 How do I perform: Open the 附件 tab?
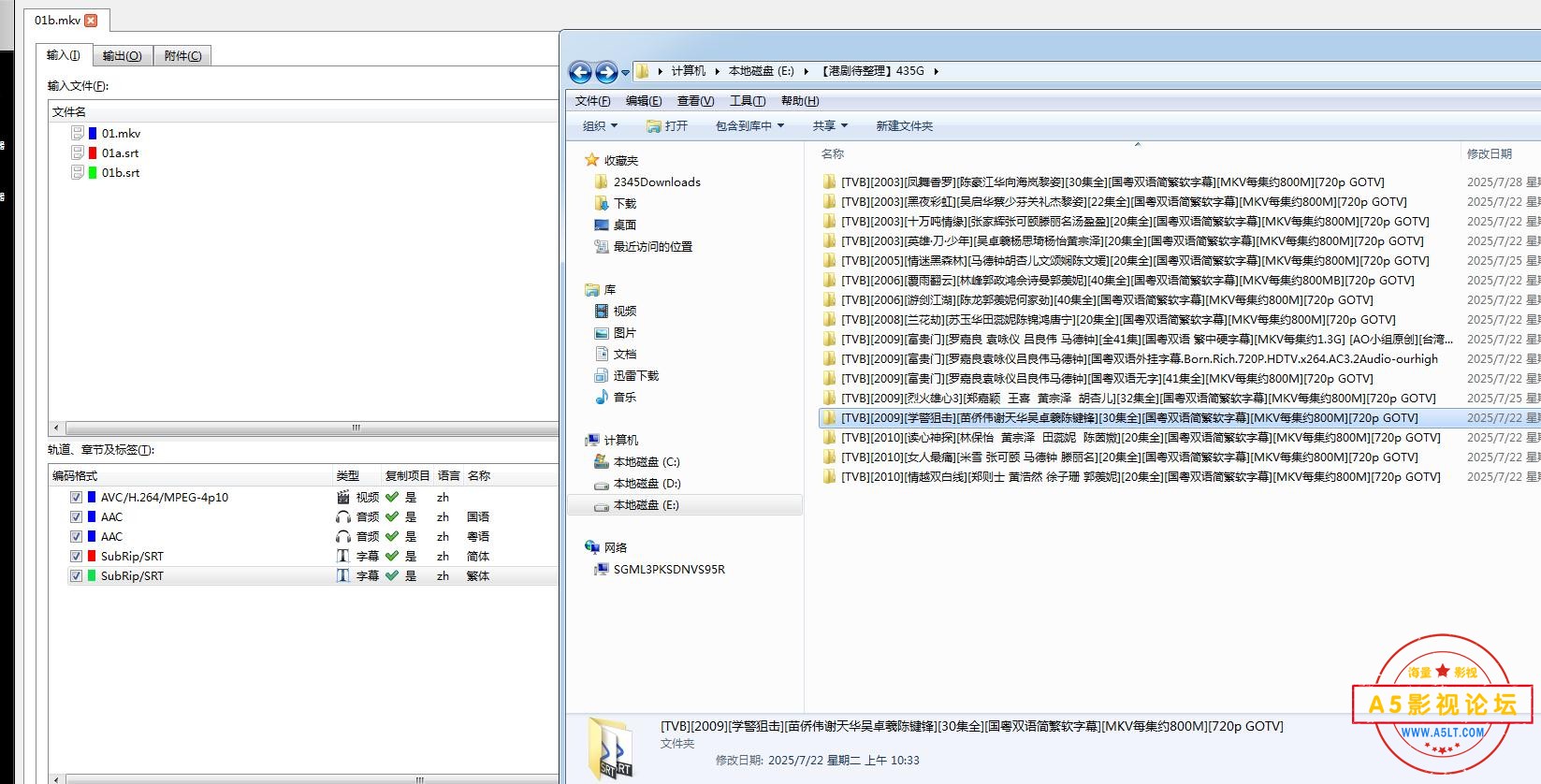click(182, 56)
